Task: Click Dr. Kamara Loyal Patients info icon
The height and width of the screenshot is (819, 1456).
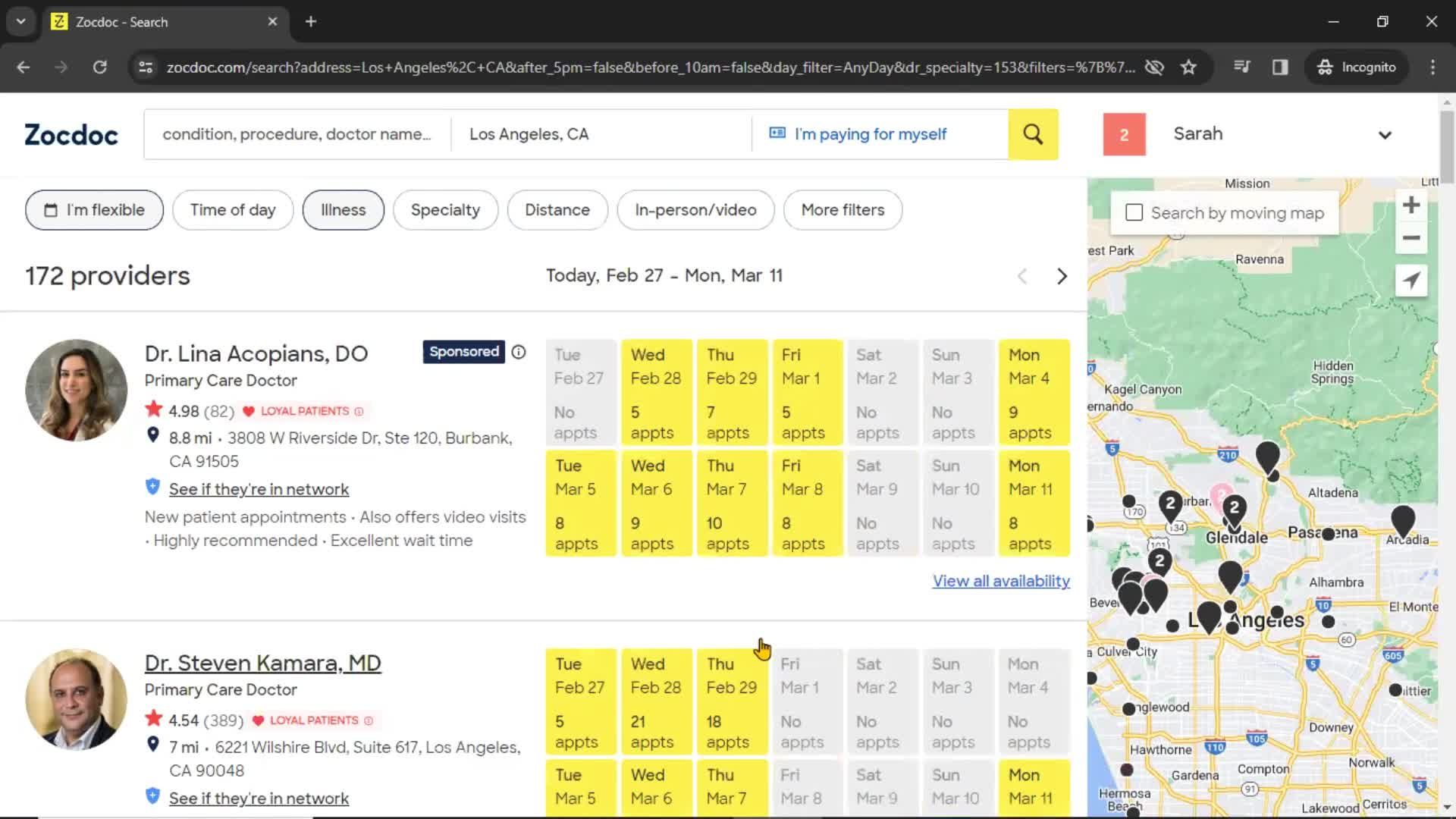Action: [369, 720]
